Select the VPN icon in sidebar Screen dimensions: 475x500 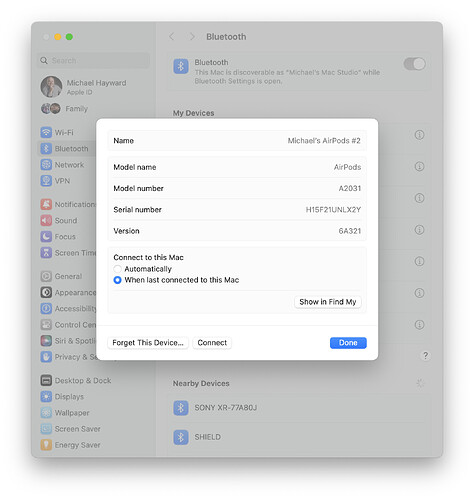pos(46,181)
